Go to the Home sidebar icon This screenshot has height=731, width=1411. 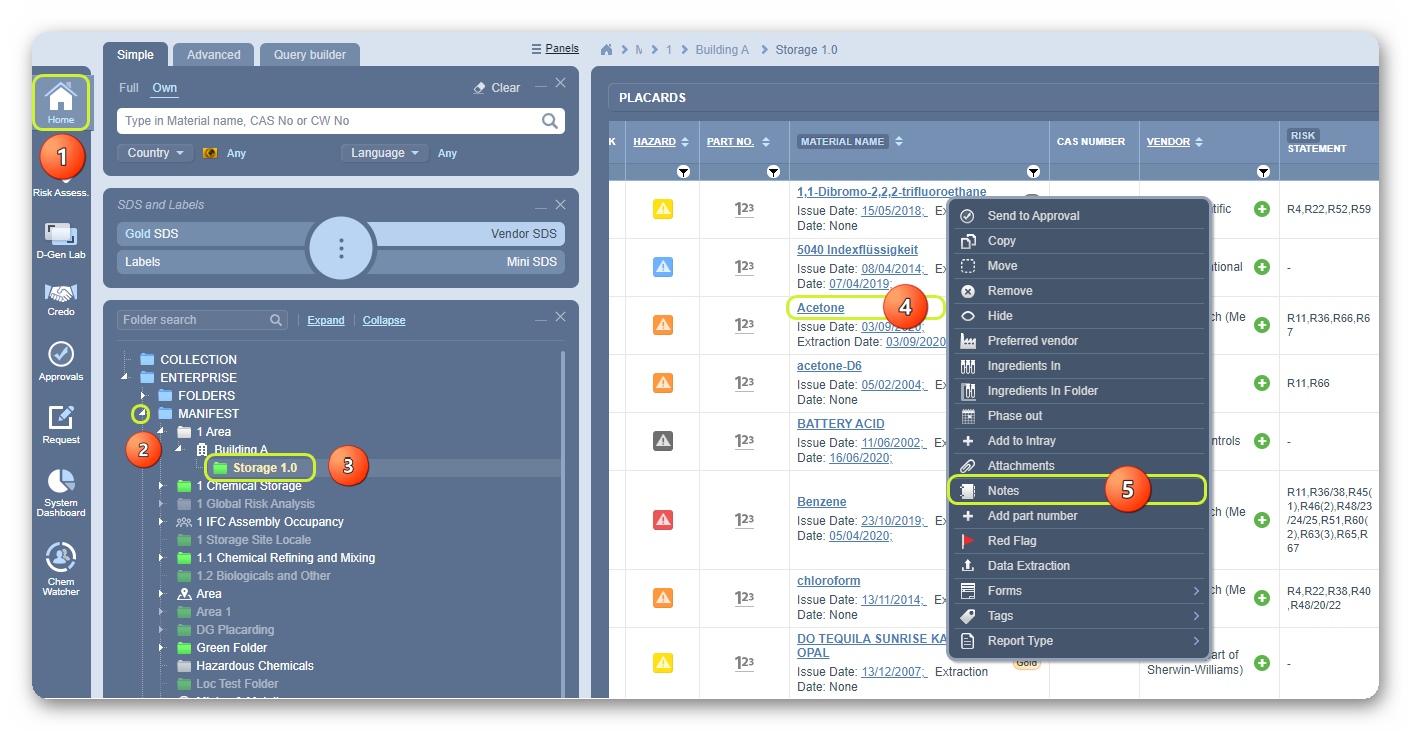pyautogui.click(x=61, y=103)
